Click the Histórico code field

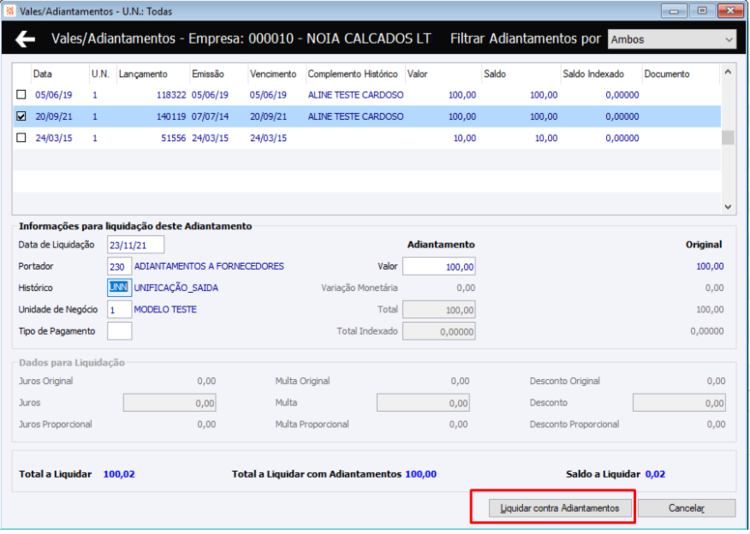(x=119, y=288)
